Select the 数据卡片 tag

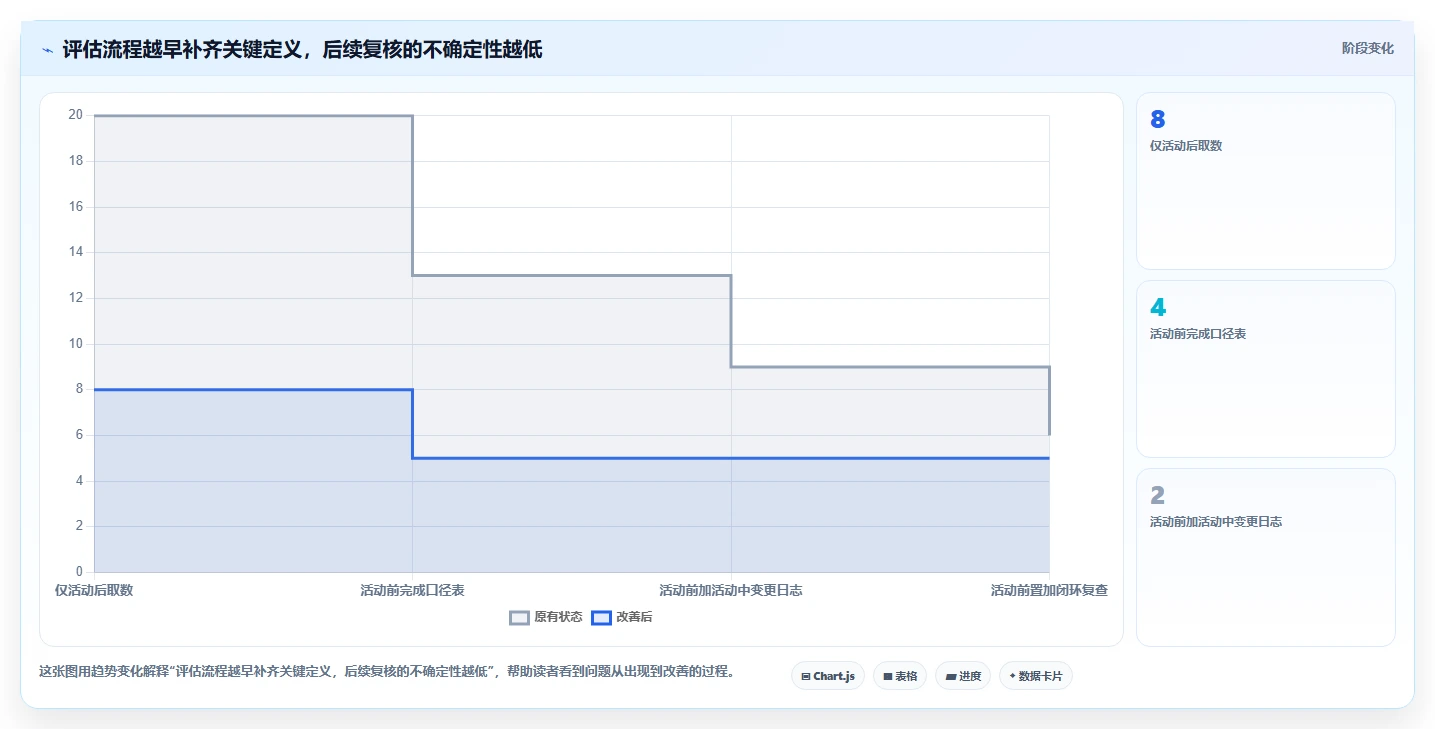(1036, 676)
